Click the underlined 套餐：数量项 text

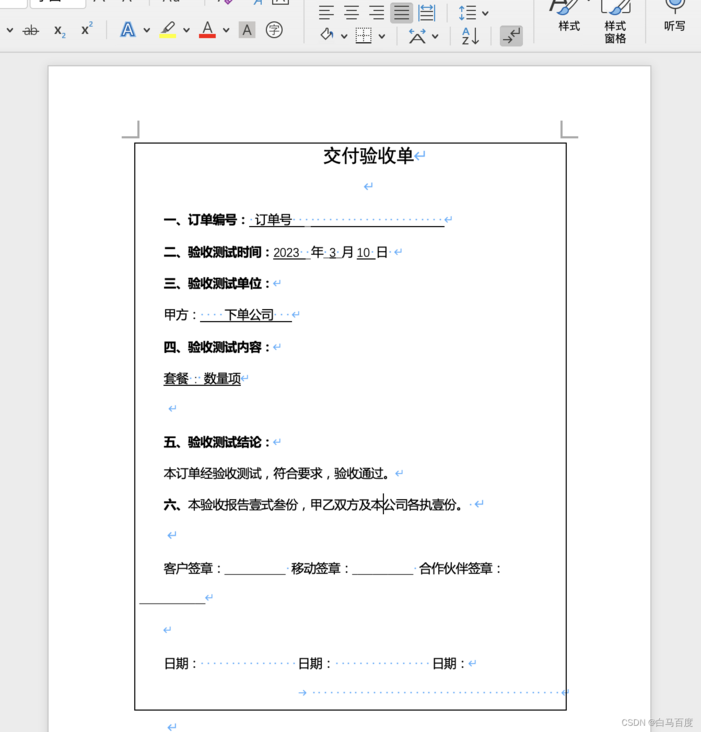point(202,379)
